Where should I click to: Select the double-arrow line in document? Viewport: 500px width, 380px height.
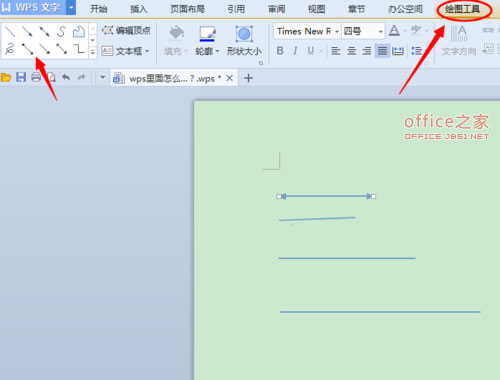tap(326, 196)
